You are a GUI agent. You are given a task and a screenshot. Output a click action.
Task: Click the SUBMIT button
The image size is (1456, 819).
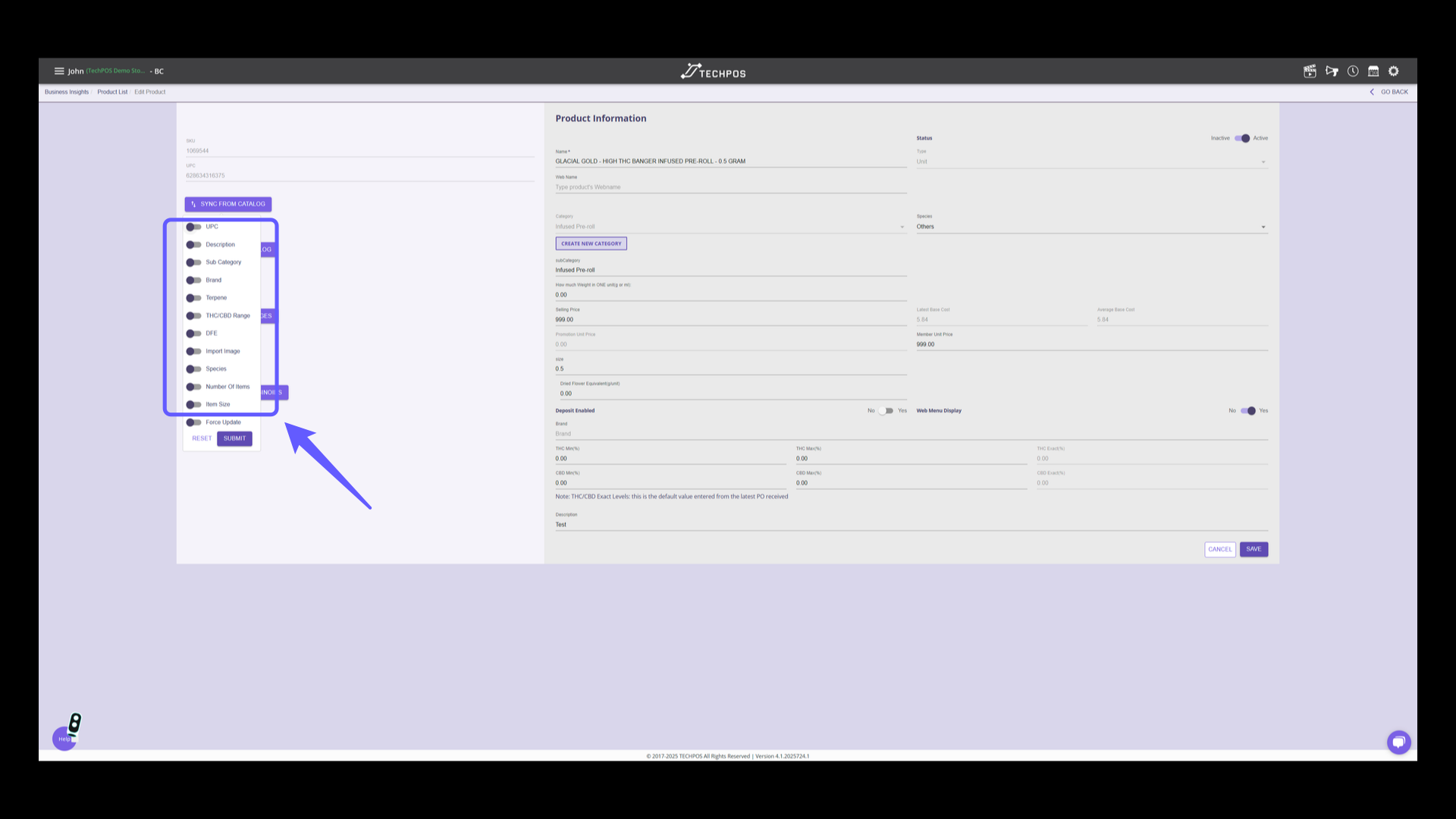point(234,438)
